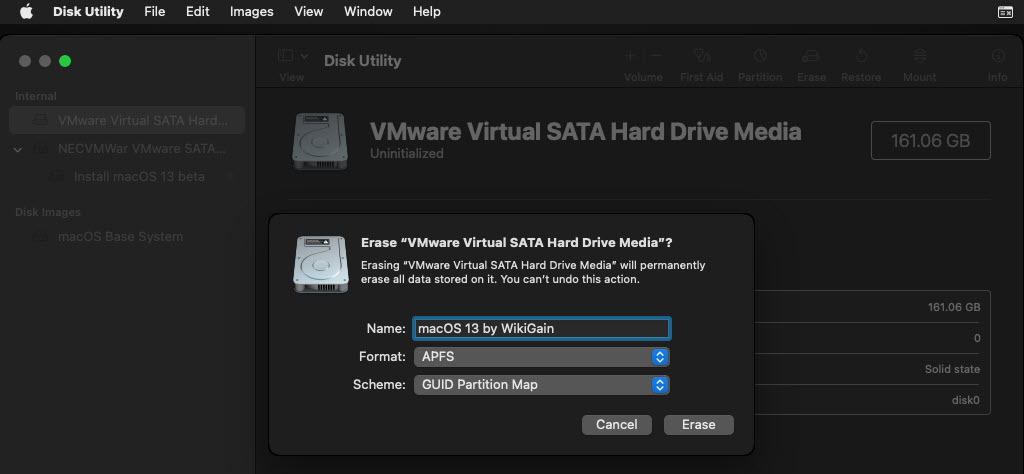Click the Erase toolbar icon

coord(811,56)
